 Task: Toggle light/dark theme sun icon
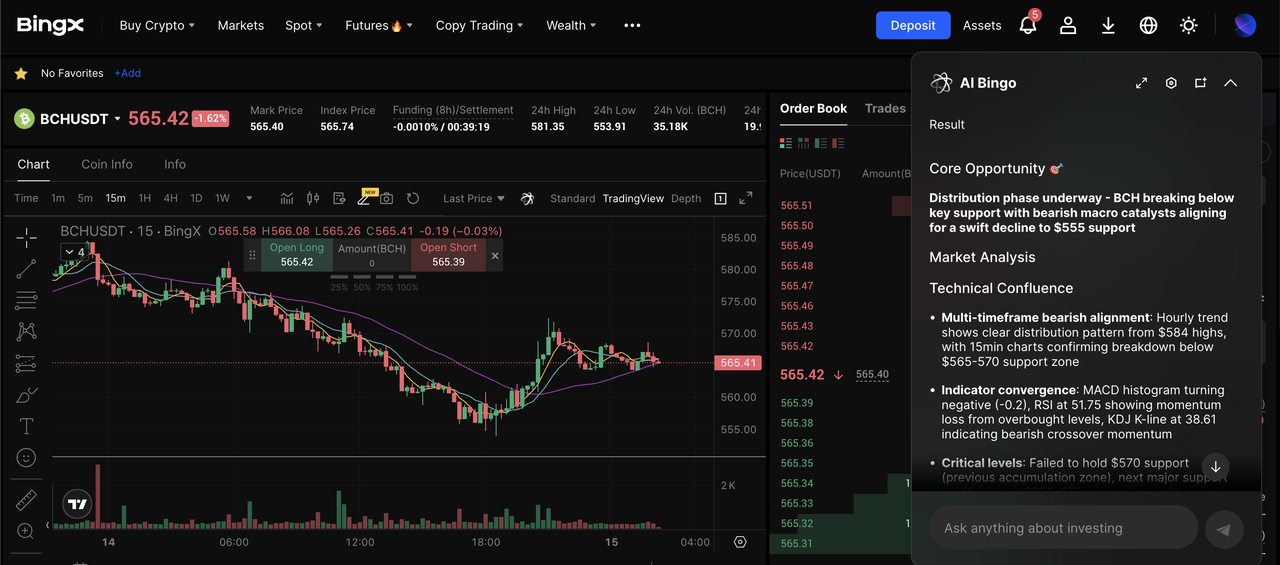pyautogui.click(x=1189, y=25)
